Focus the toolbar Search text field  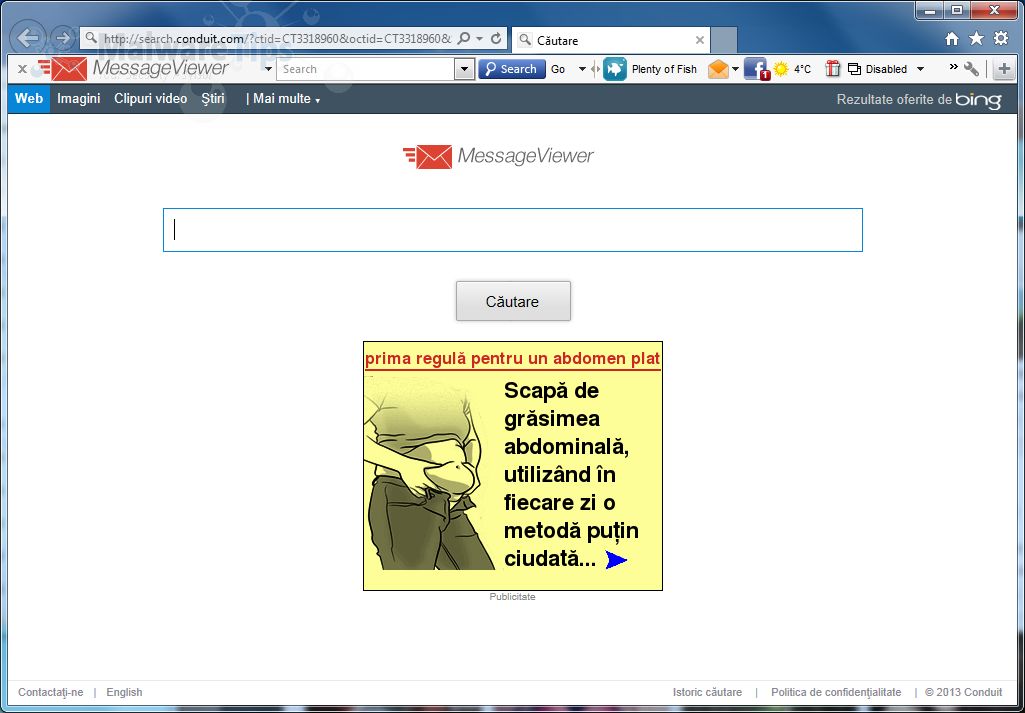coord(366,69)
